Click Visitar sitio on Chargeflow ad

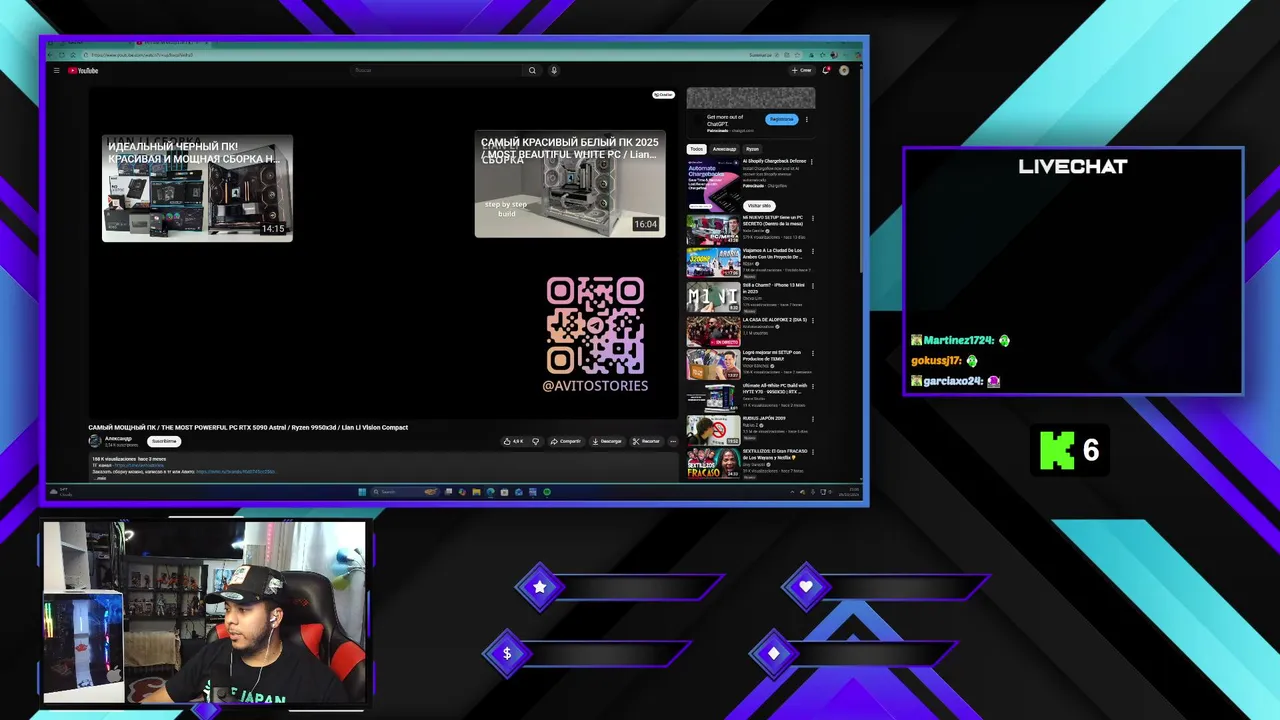pos(759,206)
